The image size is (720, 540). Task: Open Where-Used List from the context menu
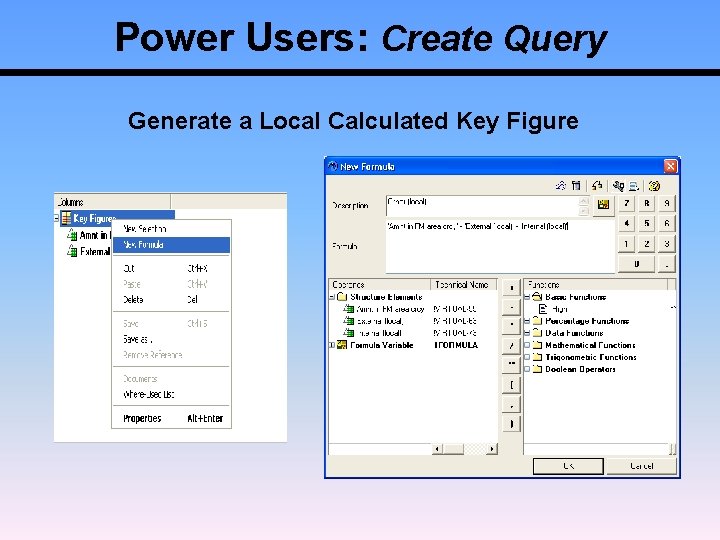[171, 394]
